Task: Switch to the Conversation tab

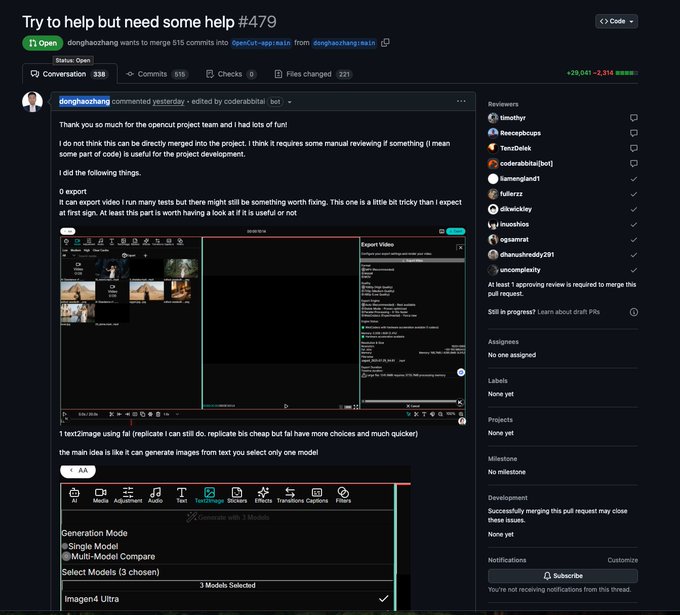Action: click(69, 74)
